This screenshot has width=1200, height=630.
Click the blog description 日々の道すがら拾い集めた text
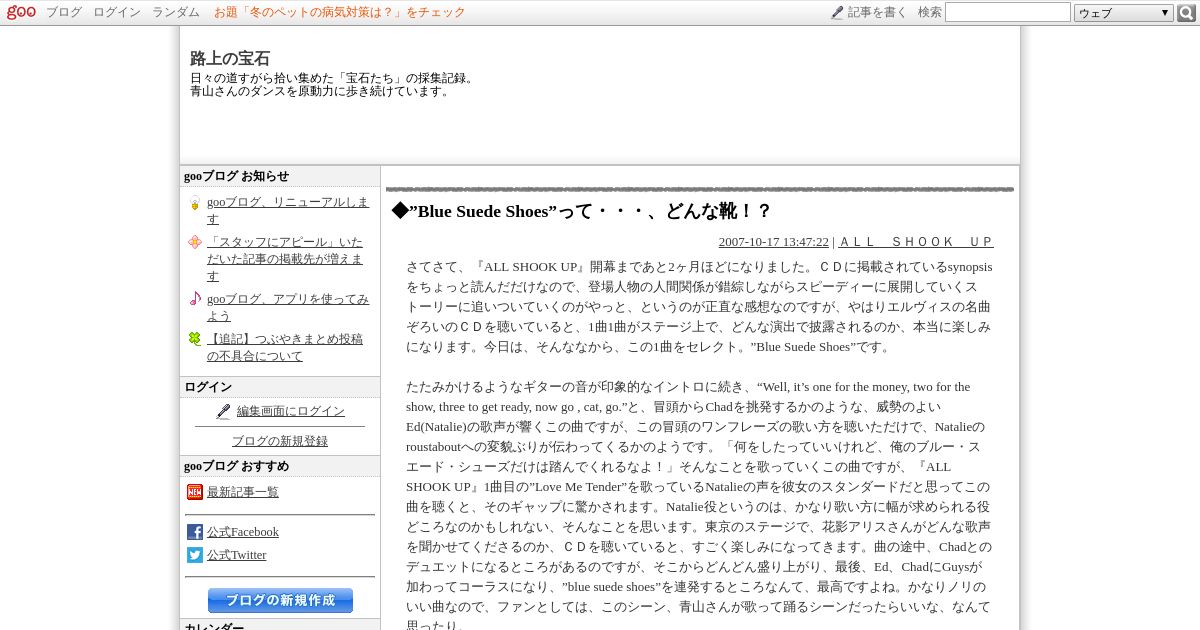[x=334, y=84]
